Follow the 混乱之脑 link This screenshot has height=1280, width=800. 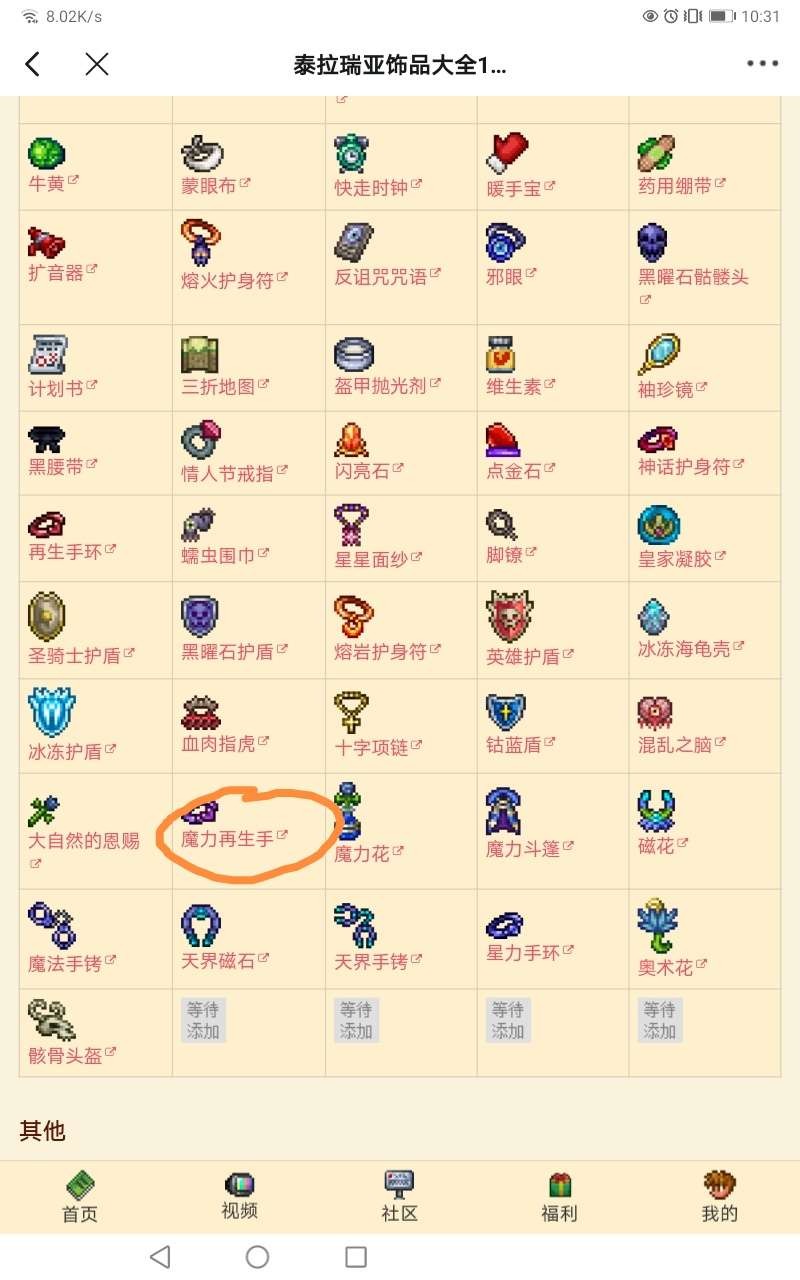point(676,746)
